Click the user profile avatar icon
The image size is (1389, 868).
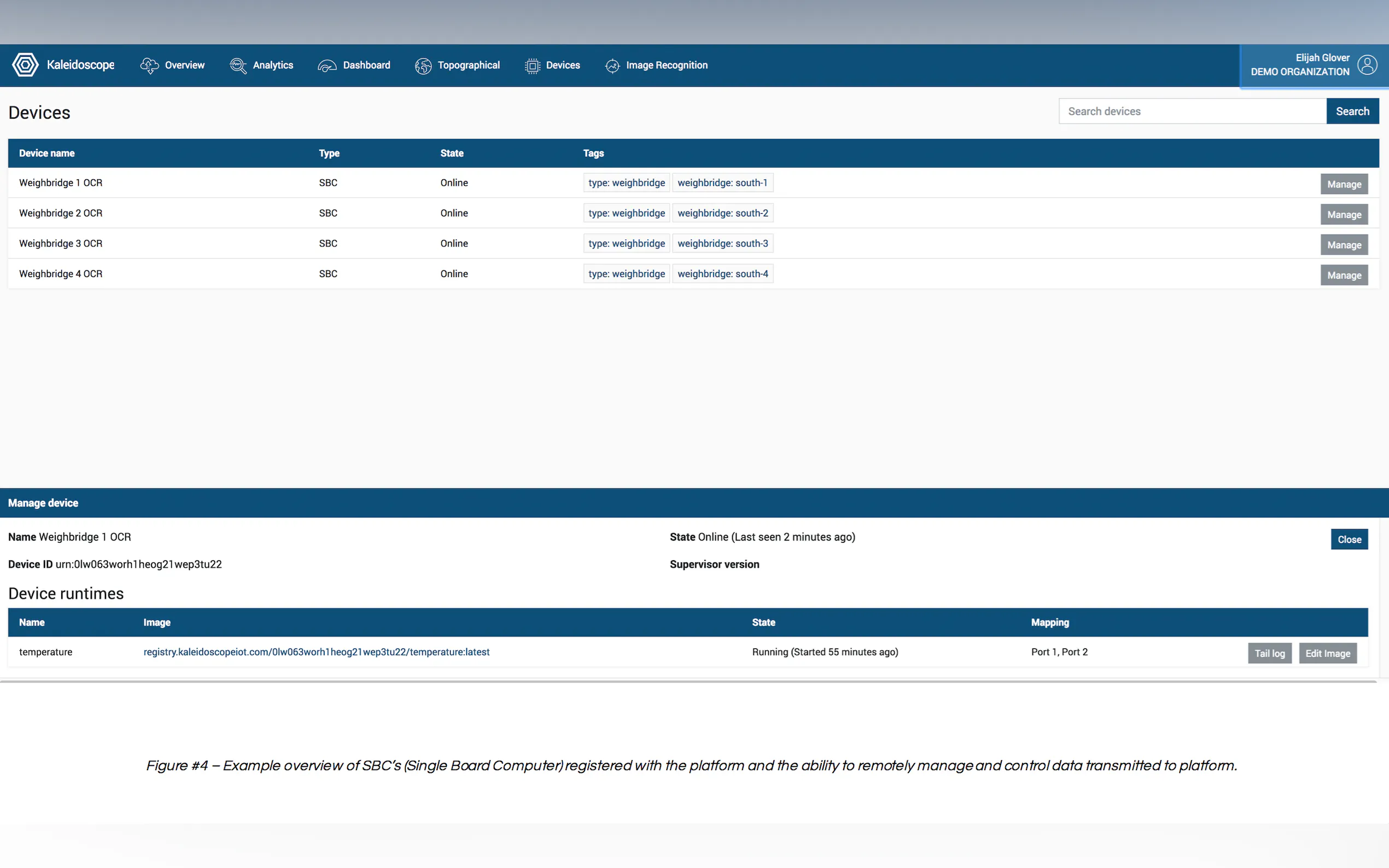[1367, 65]
